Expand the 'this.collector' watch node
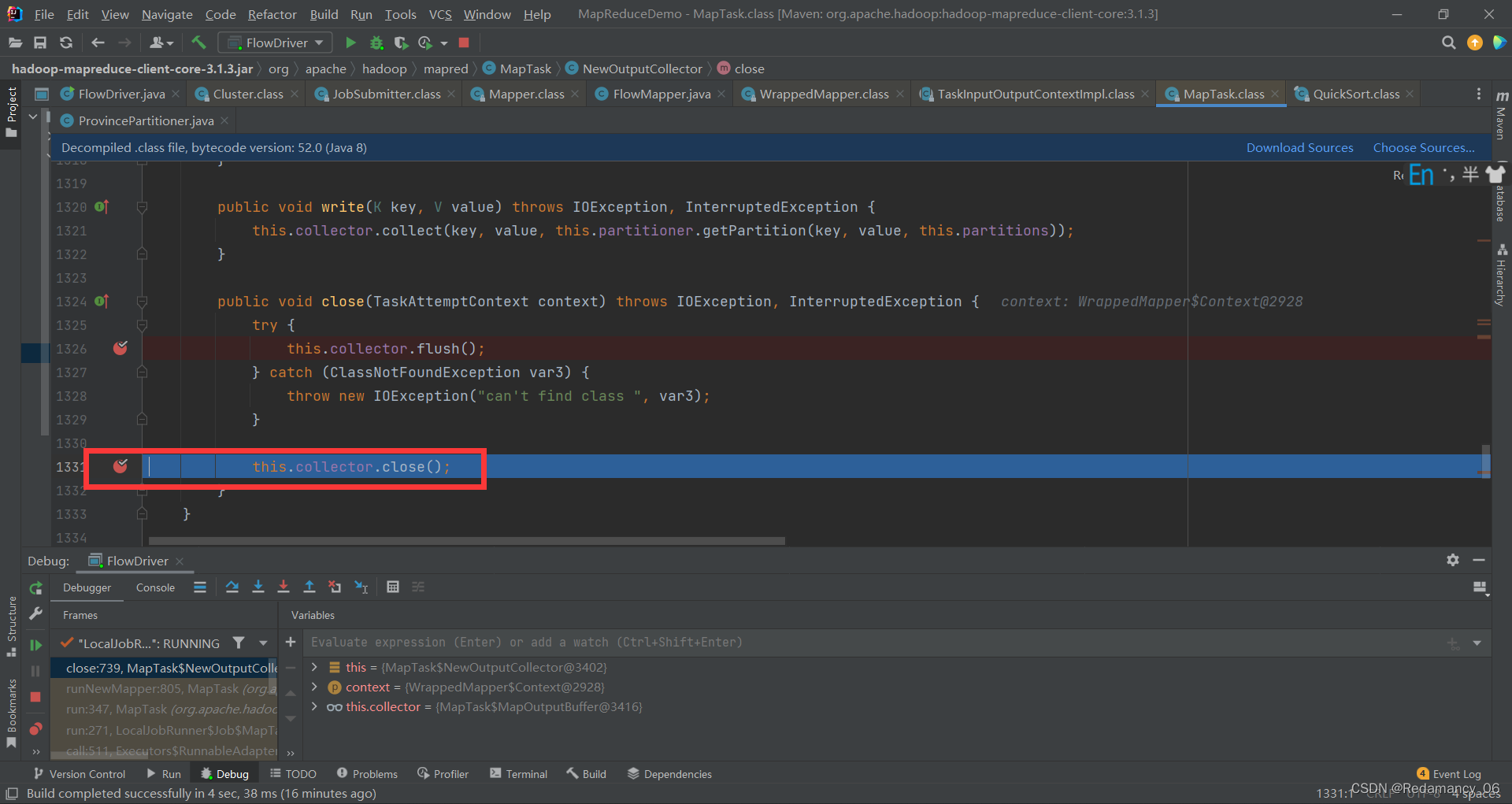 click(314, 706)
